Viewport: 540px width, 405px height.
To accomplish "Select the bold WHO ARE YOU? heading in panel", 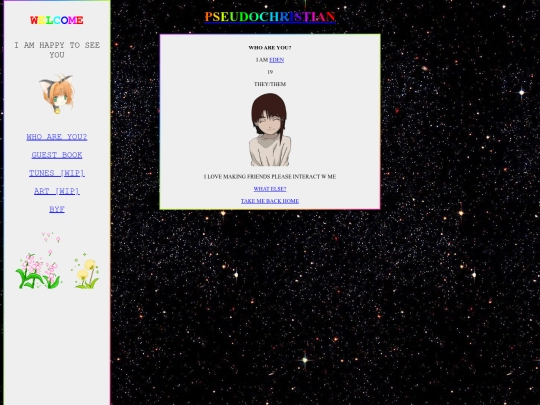I will click(270, 48).
